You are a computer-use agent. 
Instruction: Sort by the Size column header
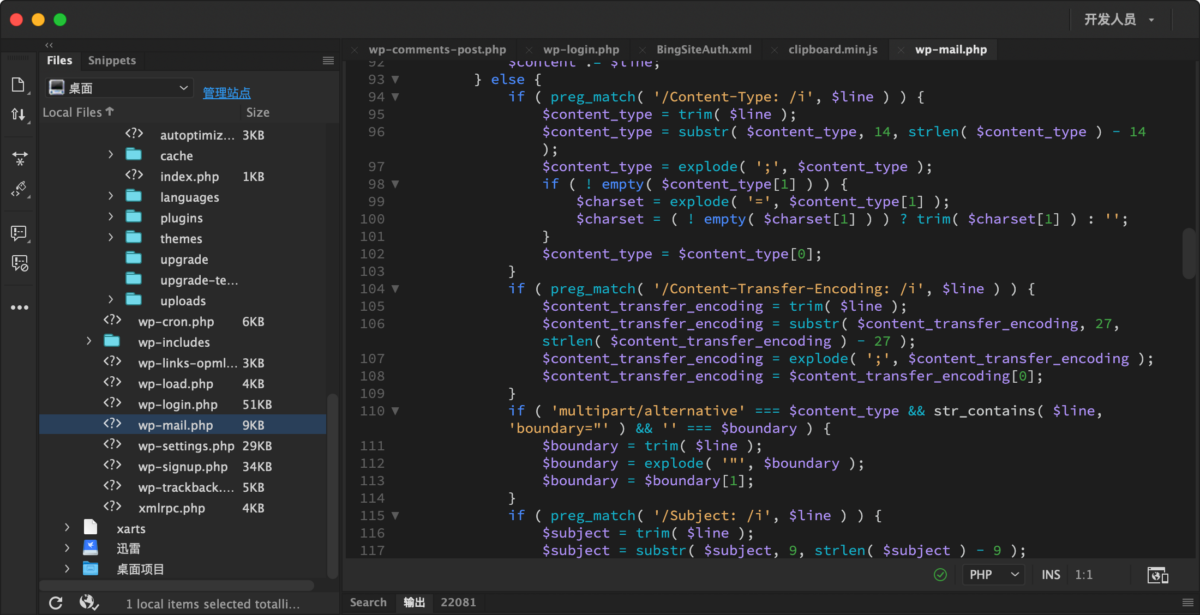(x=258, y=113)
